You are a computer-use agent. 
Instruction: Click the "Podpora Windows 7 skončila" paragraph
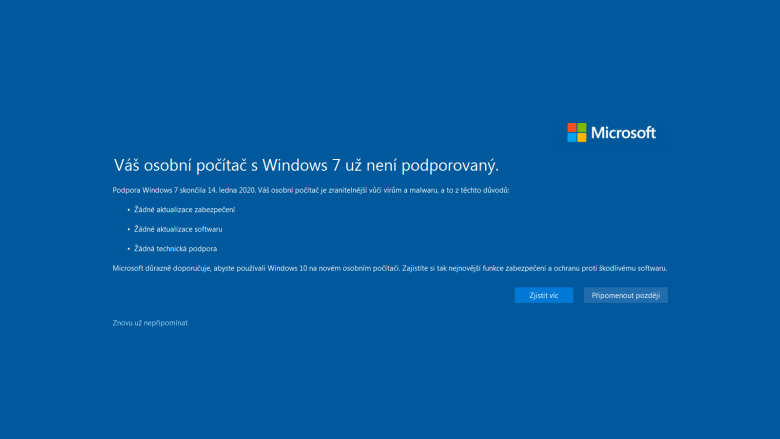pos(310,190)
